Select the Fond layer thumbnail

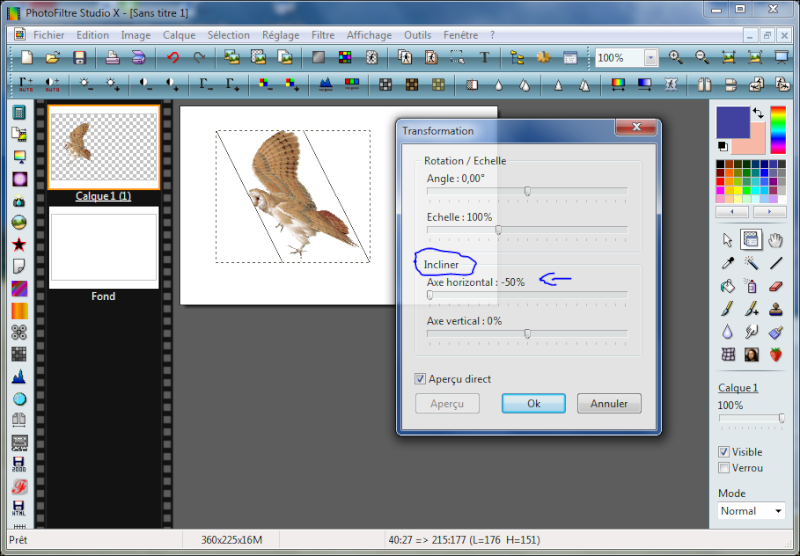[104, 247]
